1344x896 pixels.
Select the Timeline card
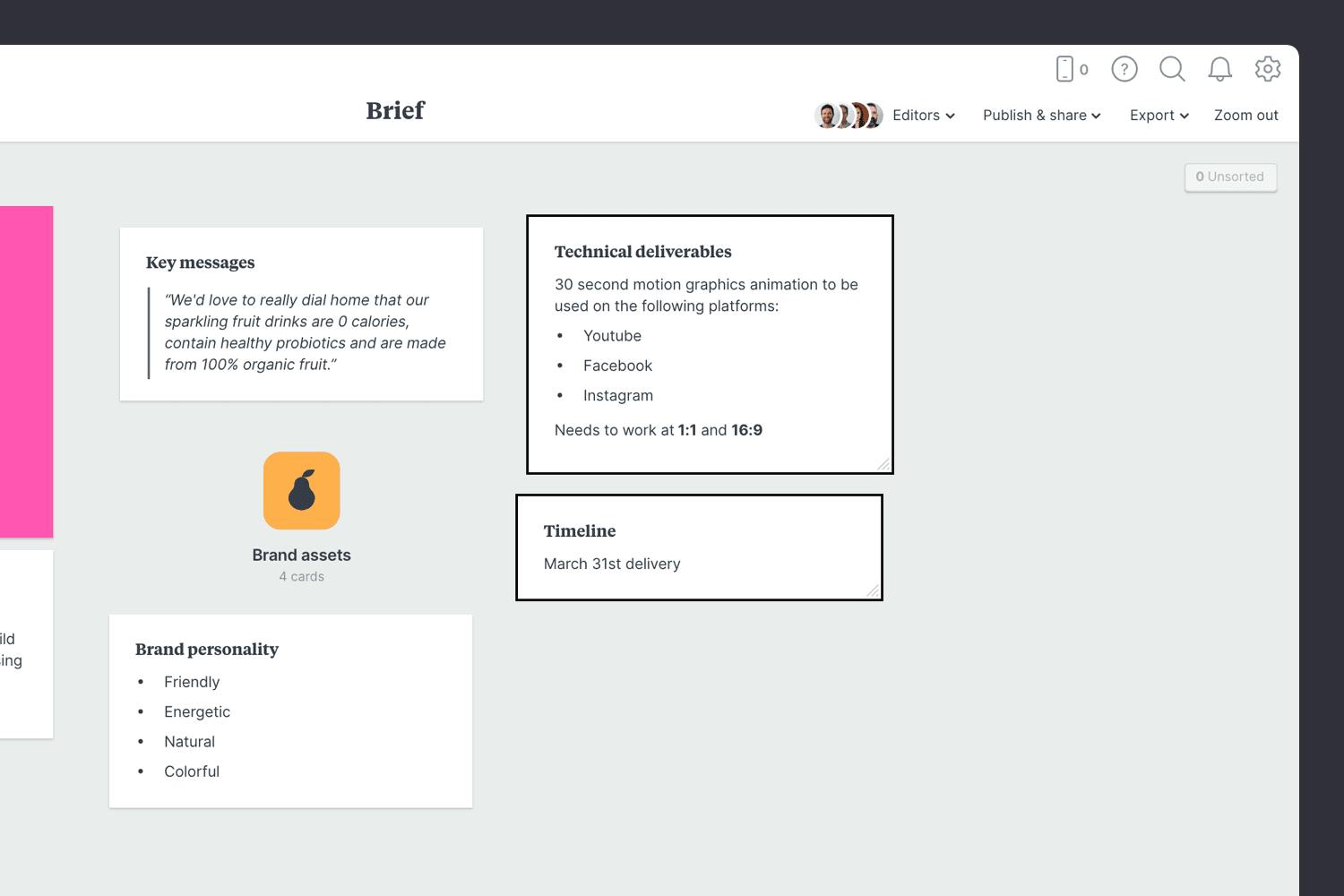[699, 547]
